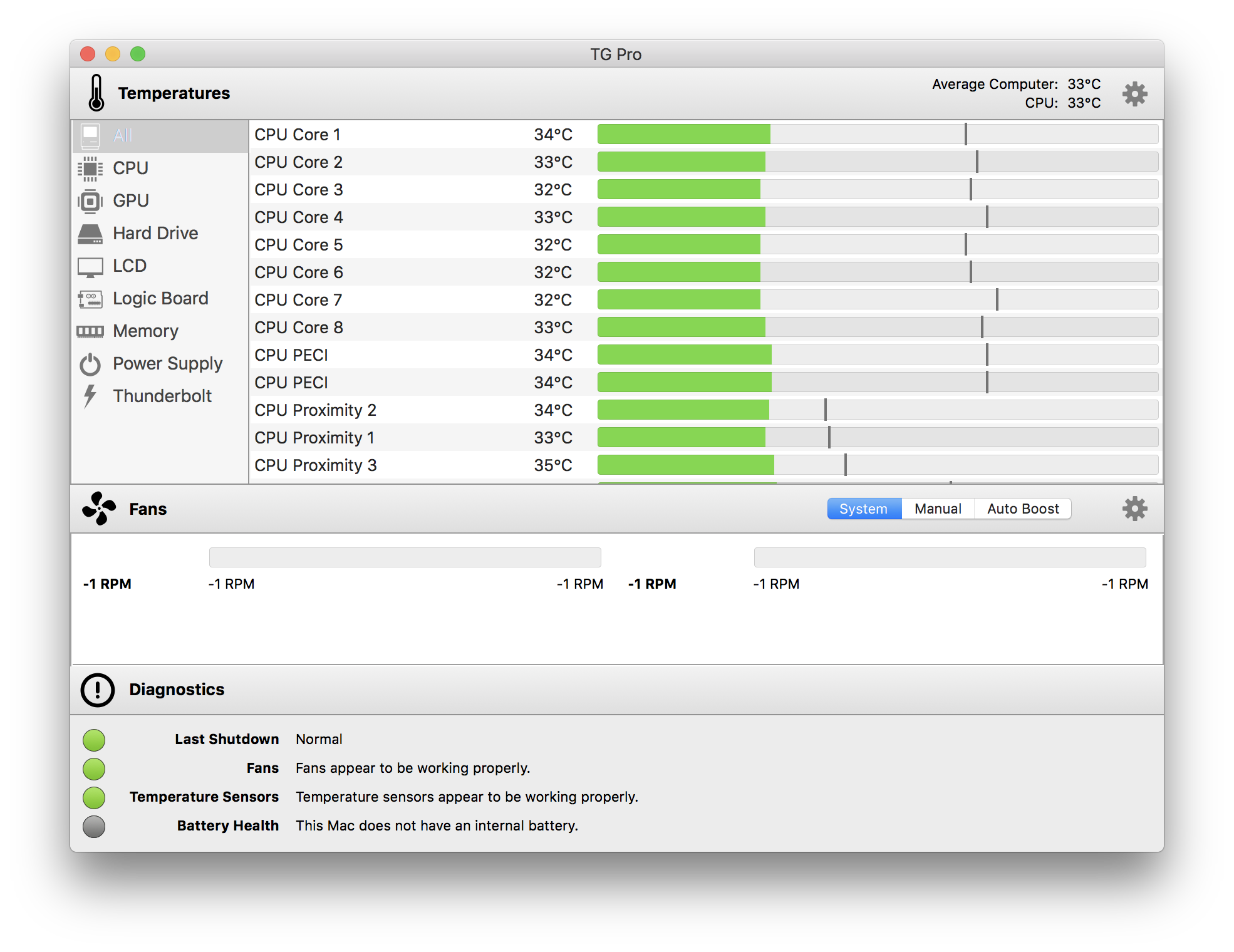
Task: Select the GPU sidebar icon
Action: 90,201
